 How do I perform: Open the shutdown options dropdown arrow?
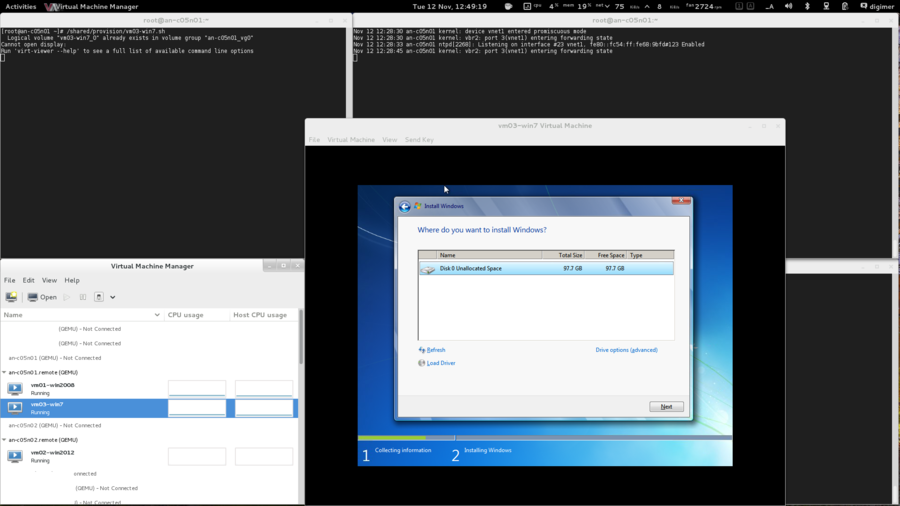coord(112,297)
